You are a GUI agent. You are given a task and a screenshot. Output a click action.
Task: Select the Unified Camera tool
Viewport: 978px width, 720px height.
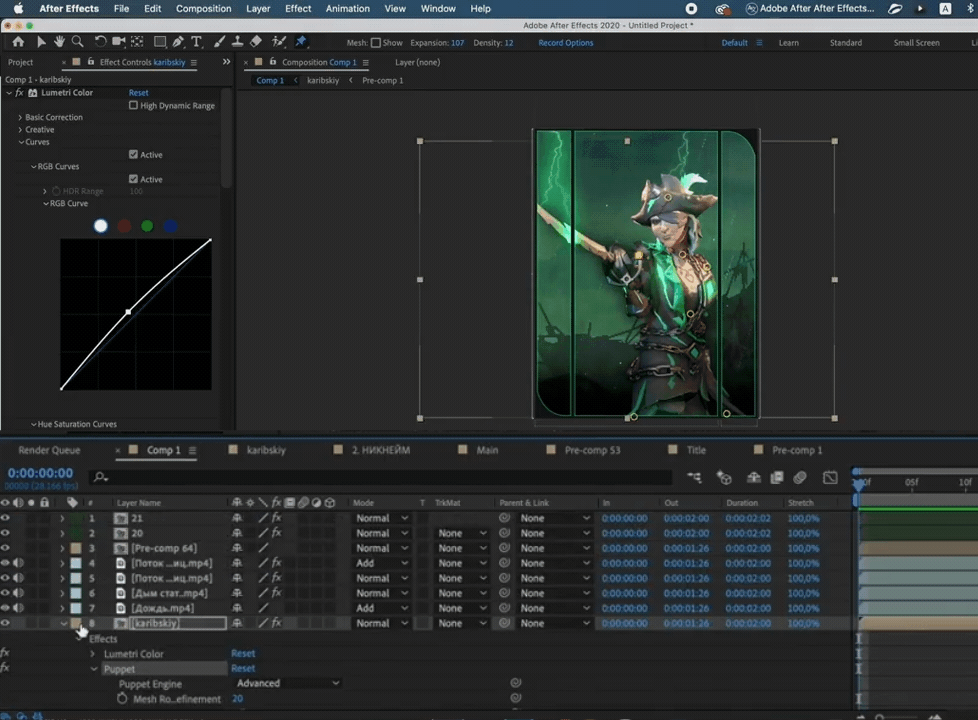(x=118, y=42)
